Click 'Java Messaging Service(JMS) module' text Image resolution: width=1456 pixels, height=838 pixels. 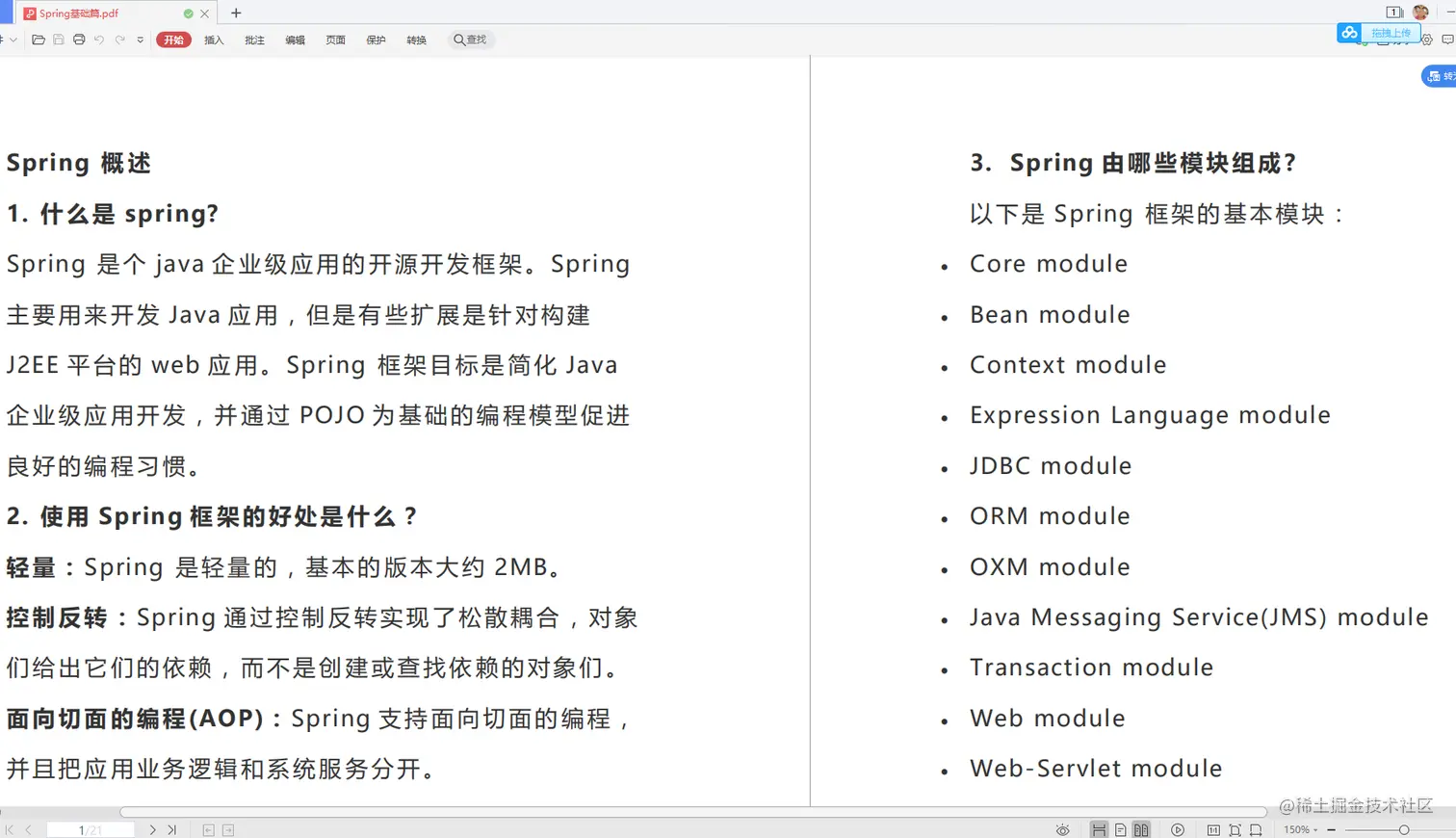(x=1199, y=617)
